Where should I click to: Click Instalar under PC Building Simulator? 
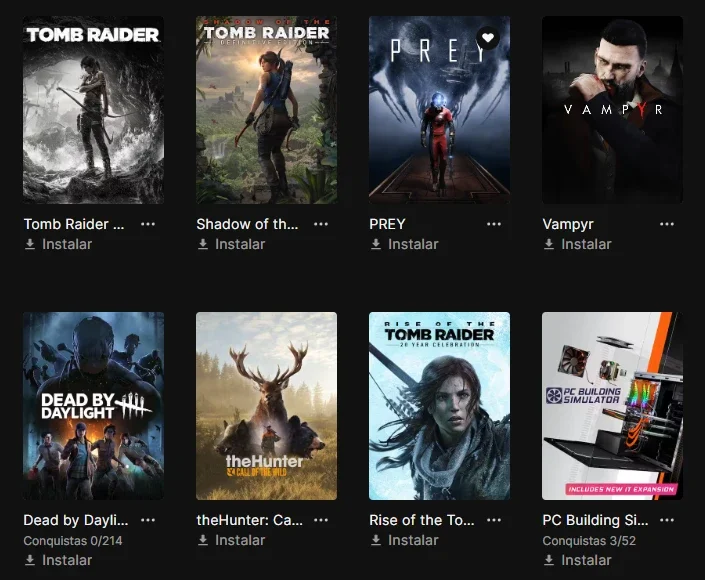click(x=577, y=560)
